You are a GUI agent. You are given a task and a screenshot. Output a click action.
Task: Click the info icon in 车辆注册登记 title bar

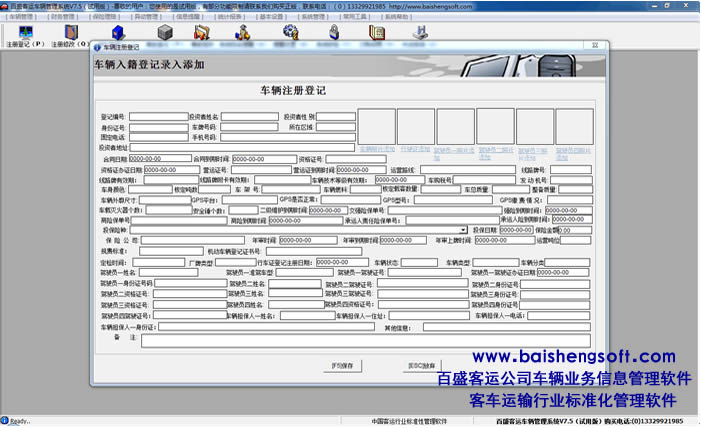97,47
